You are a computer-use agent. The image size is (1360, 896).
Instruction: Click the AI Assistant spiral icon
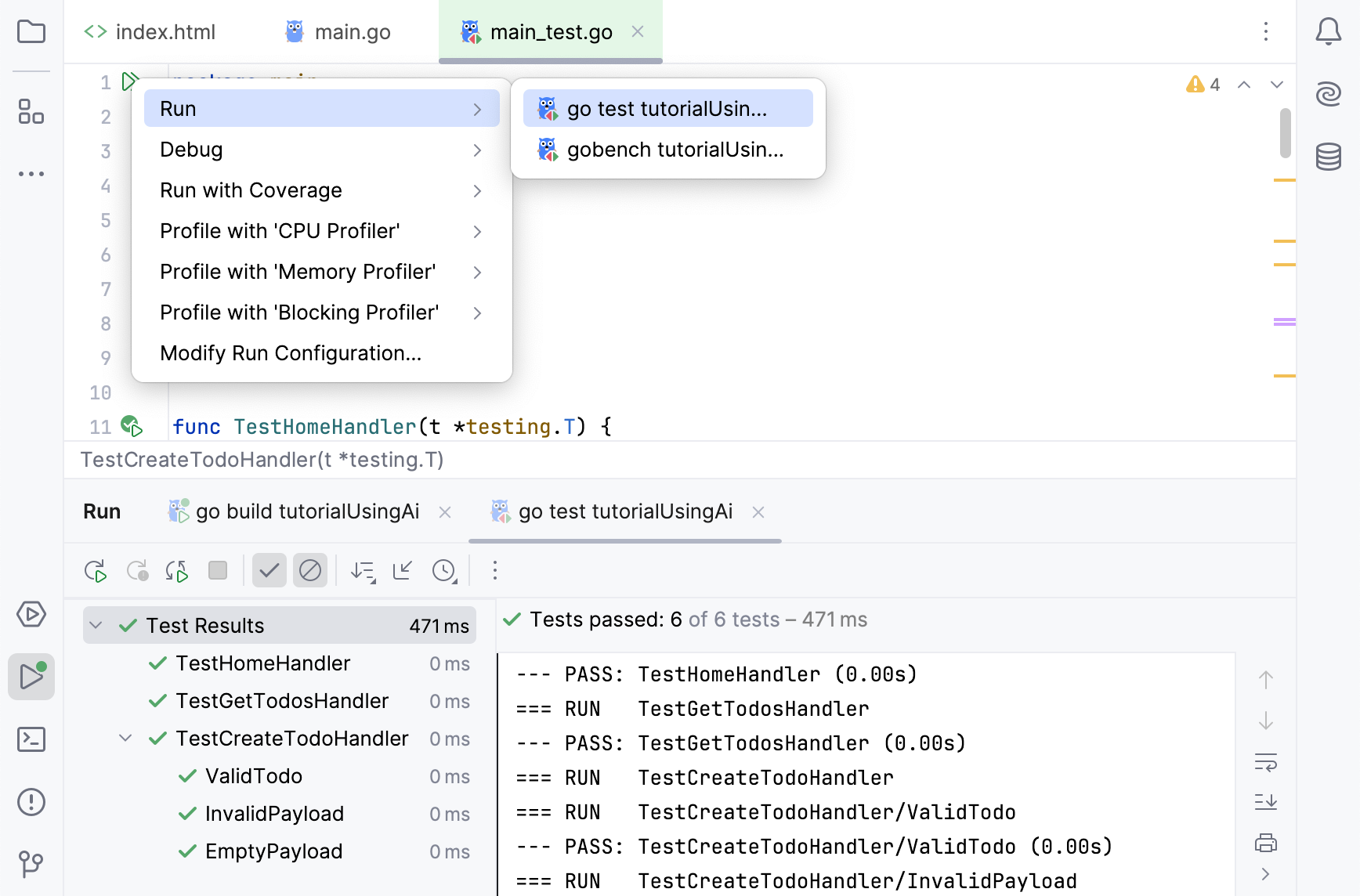click(x=1328, y=94)
